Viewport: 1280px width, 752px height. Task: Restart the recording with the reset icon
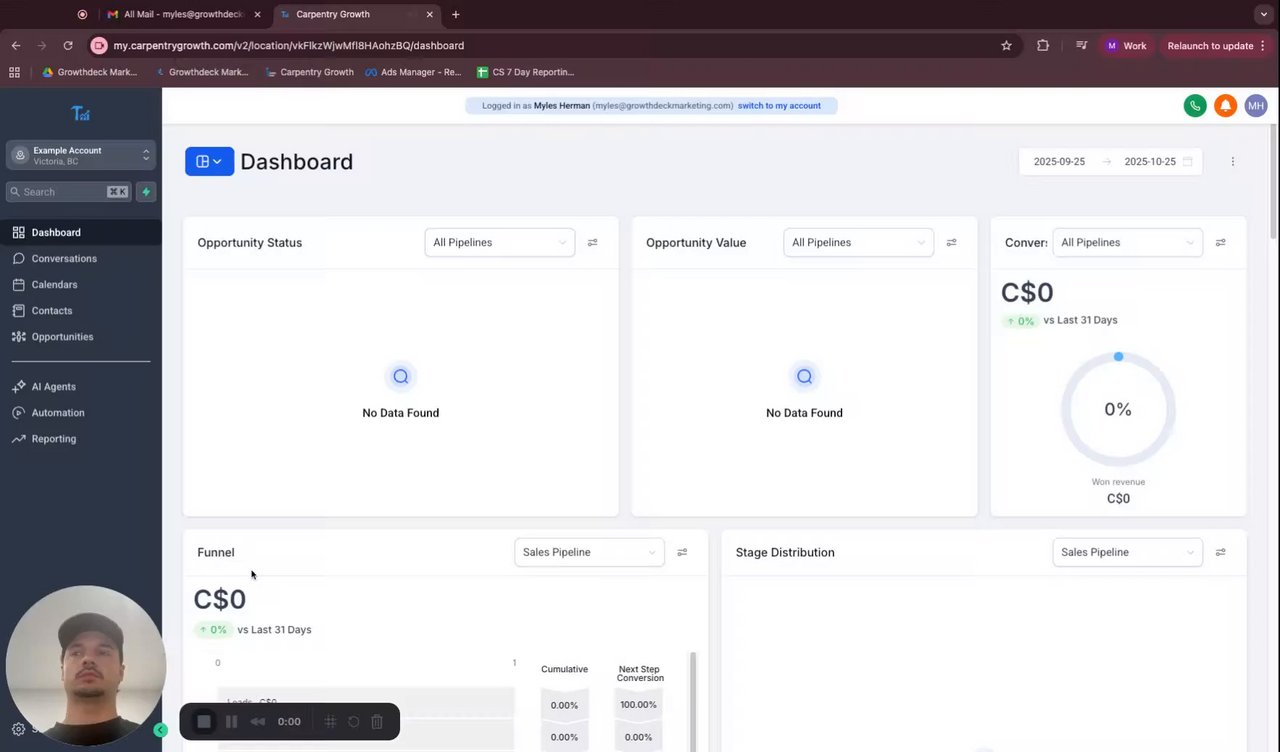[353, 721]
